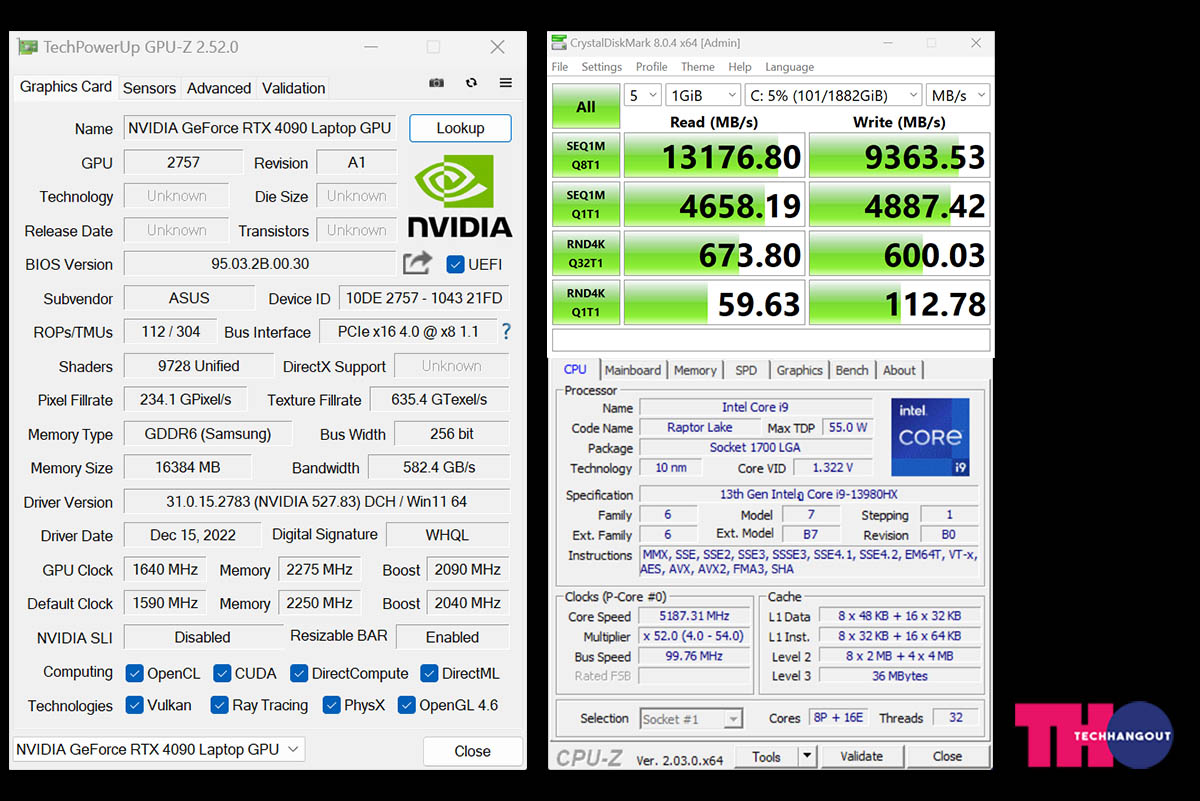Click the CPU-Z Specification field i9-13980HX

[x=809, y=494]
